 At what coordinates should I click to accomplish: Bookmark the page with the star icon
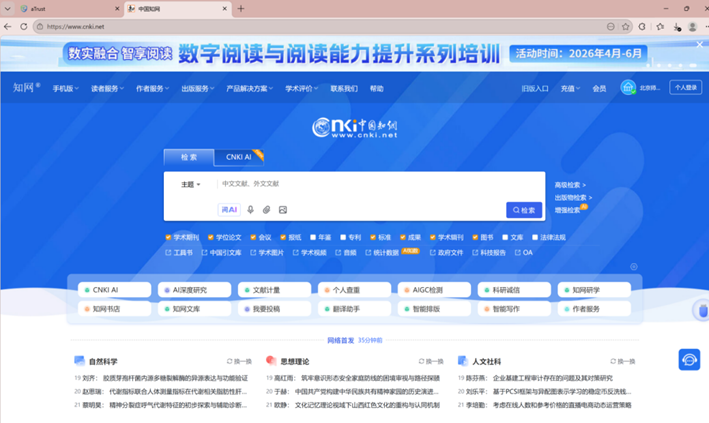[626, 27]
